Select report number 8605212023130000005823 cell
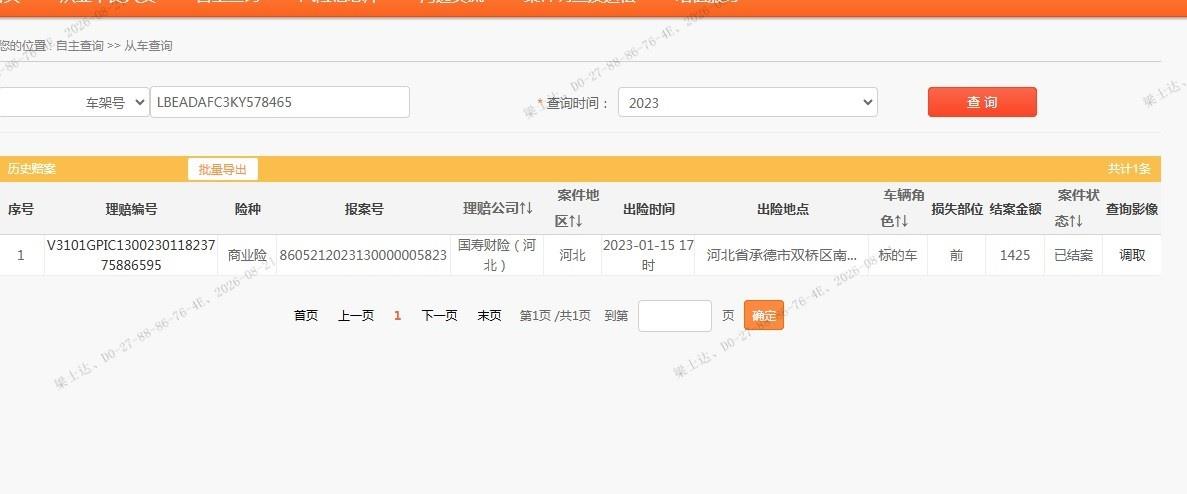Image resolution: width=1187 pixels, height=494 pixels. [363, 255]
